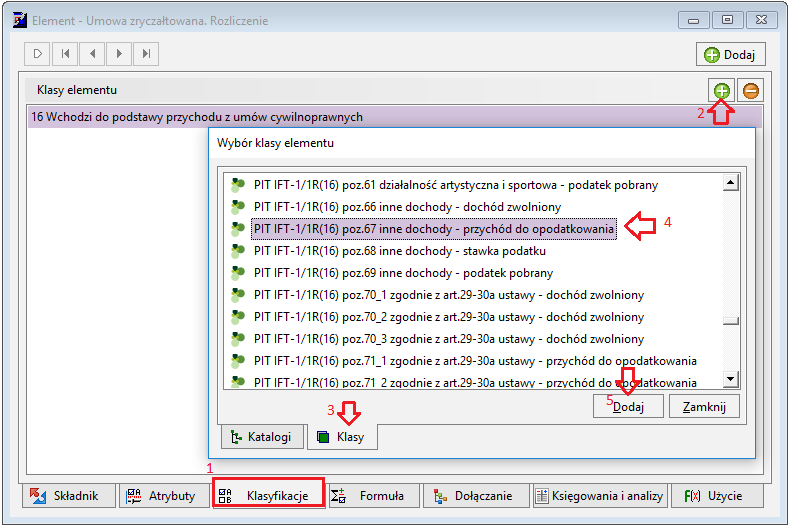Screen dimensions: 792x527
Task: Click the new record toolbar icon
Action: 38,54
